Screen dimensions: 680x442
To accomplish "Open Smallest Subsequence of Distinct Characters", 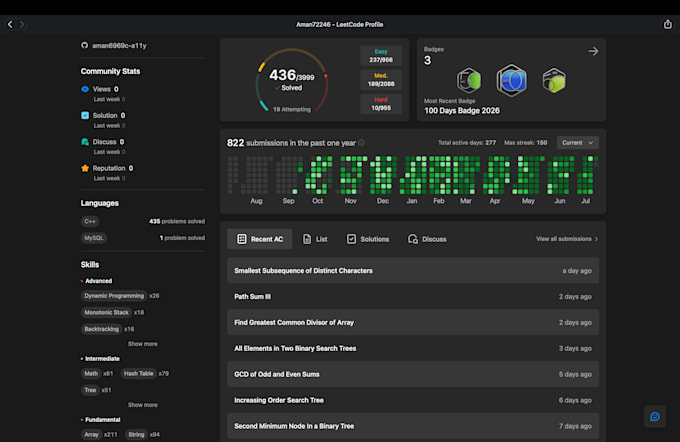I will 413,271.
